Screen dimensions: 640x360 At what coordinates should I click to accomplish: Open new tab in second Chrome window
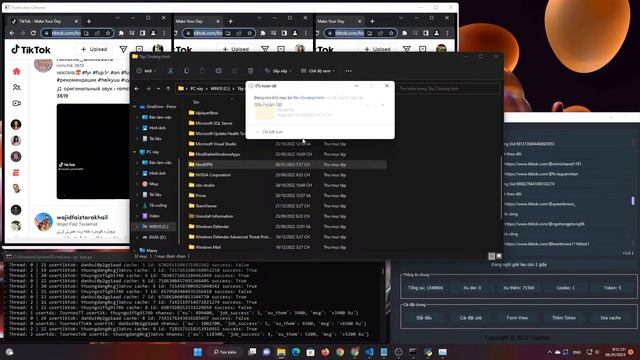(230, 21)
